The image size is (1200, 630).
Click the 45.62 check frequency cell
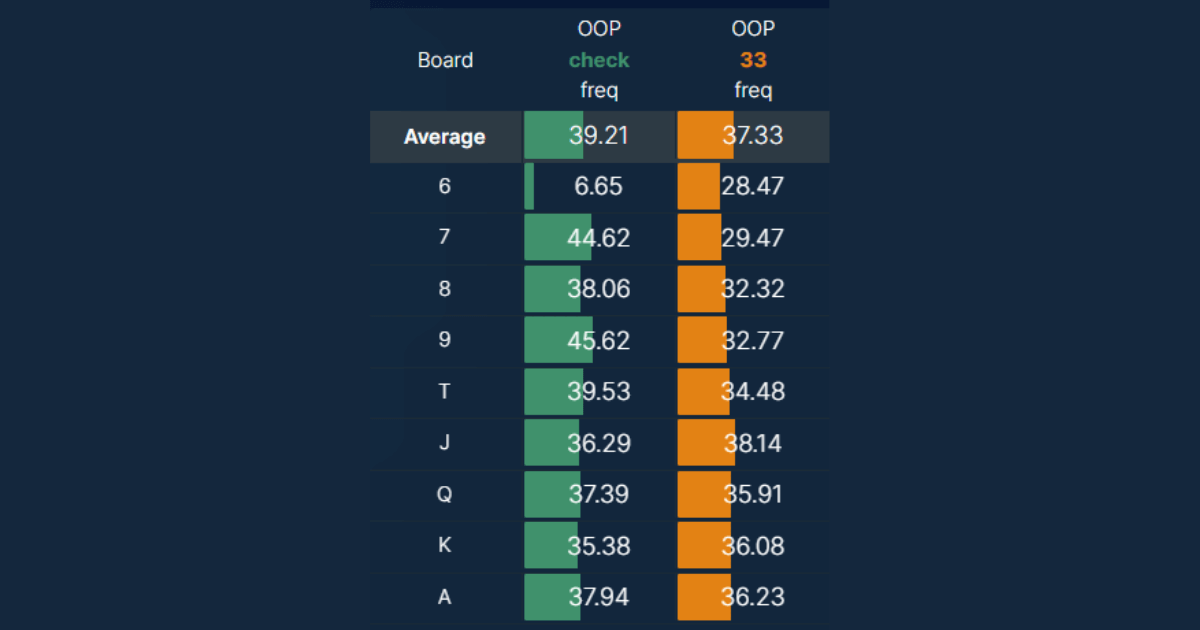(x=598, y=341)
